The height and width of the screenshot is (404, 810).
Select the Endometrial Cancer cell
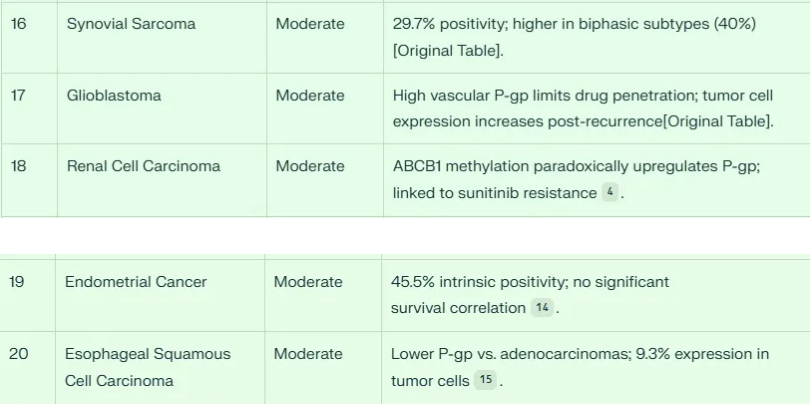[x=136, y=282]
